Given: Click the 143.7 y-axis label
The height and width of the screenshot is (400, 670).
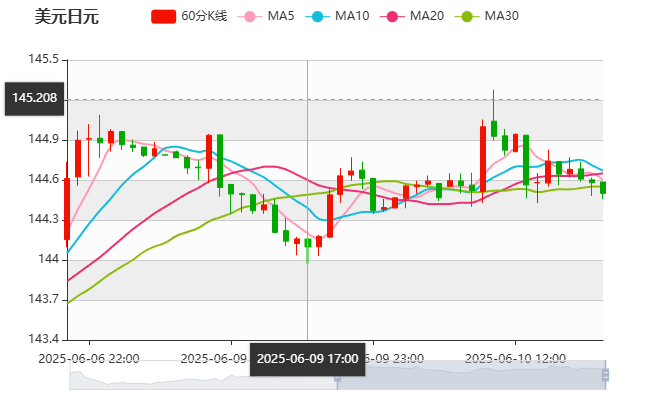Looking at the screenshot, I should click(x=44, y=299).
